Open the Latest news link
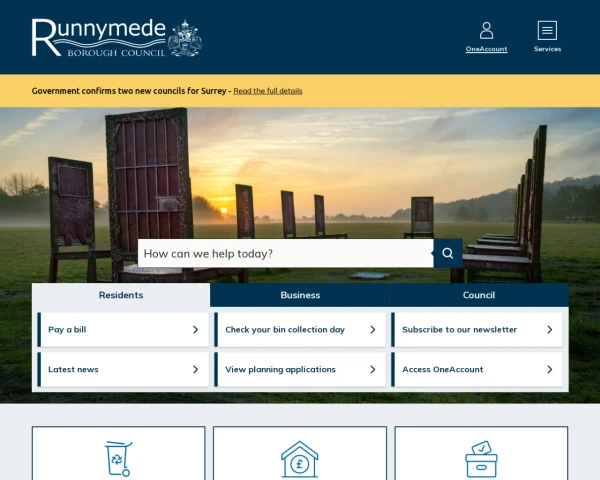 [x=123, y=369]
